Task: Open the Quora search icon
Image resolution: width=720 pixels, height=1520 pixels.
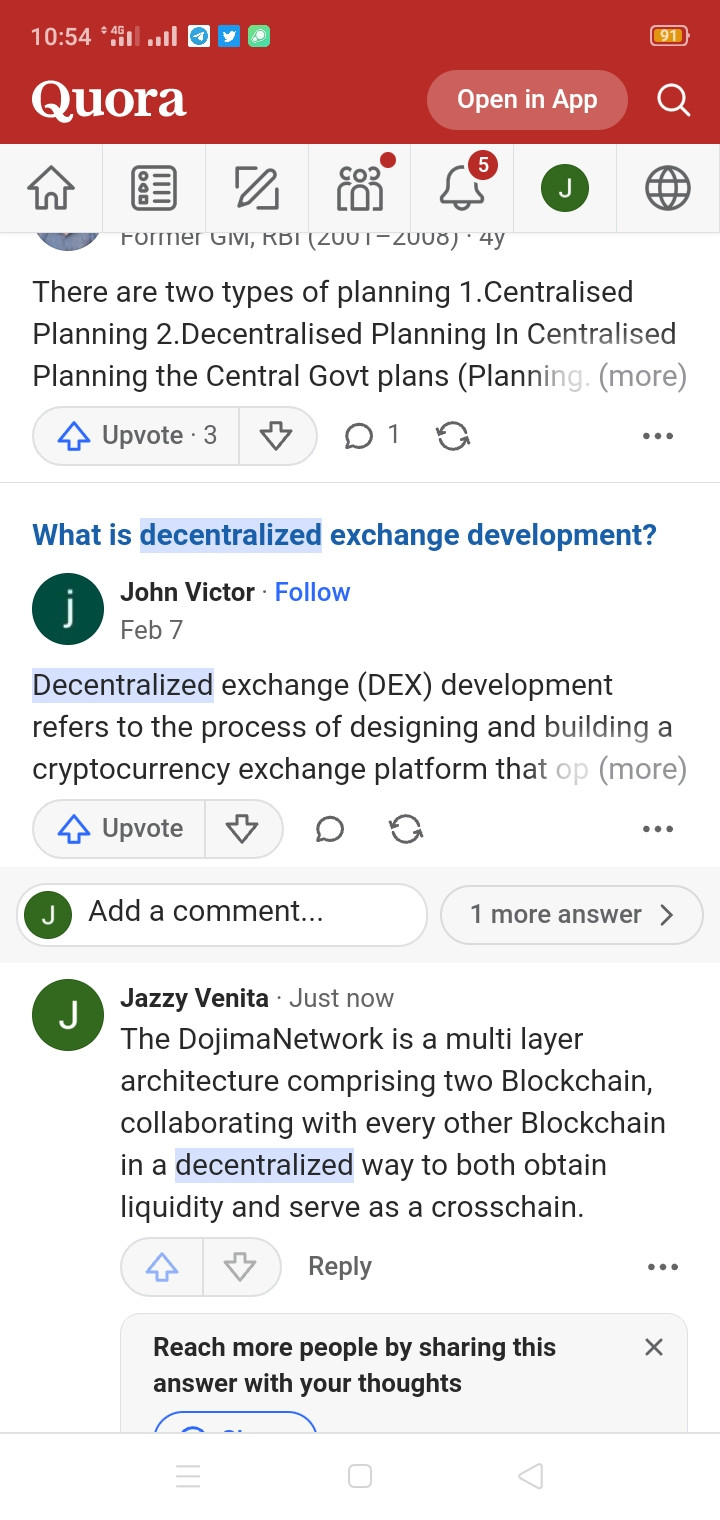Action: (x=673, y=100)
